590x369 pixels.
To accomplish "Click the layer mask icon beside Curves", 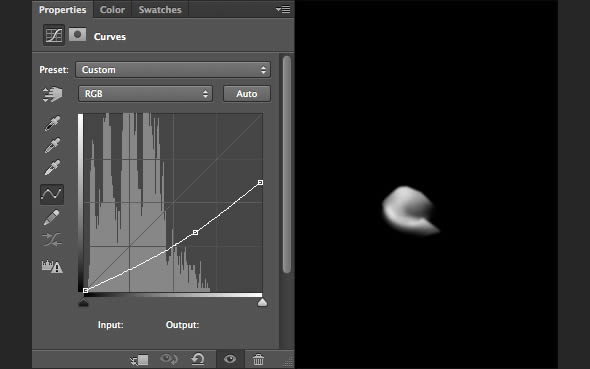I will 77,35.
